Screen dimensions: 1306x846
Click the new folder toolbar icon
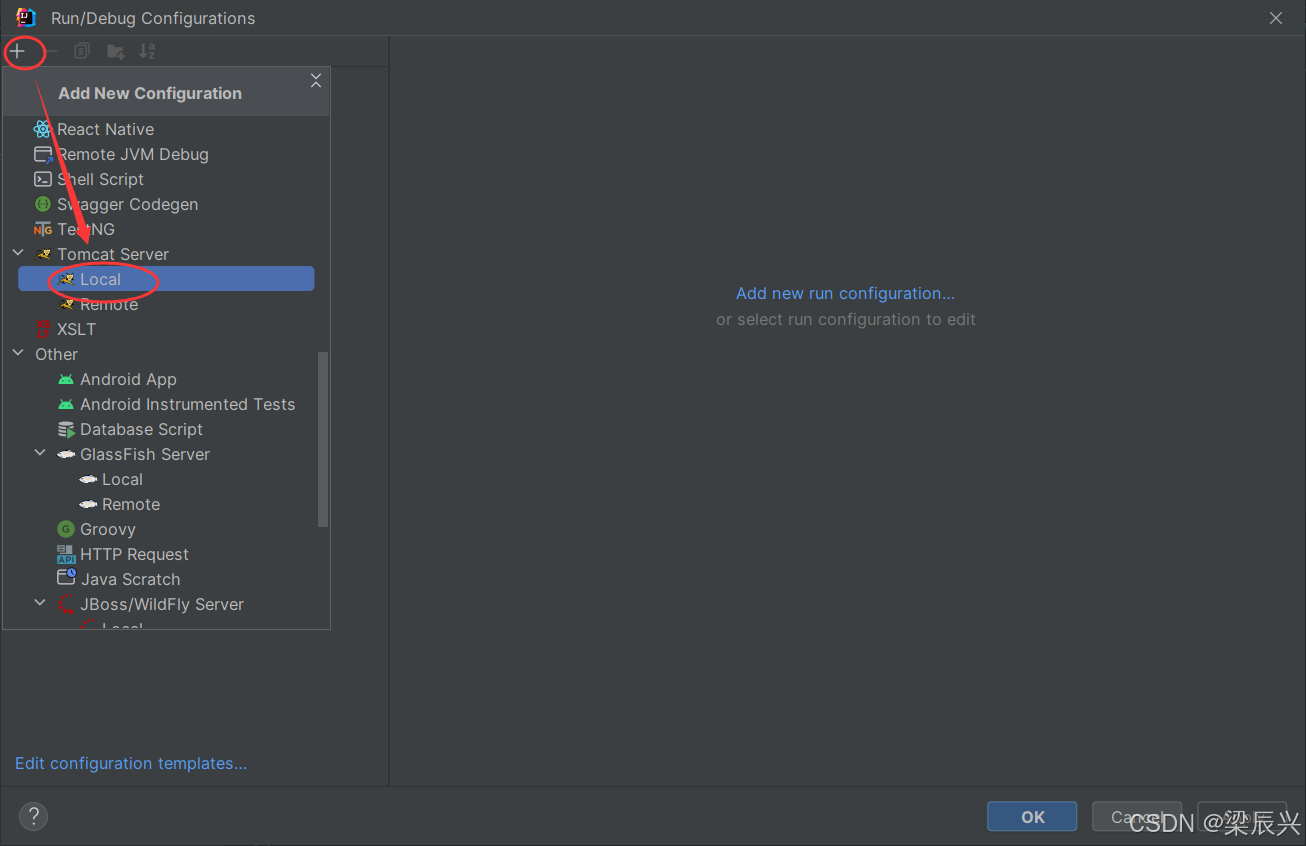[x=116, y=51]
